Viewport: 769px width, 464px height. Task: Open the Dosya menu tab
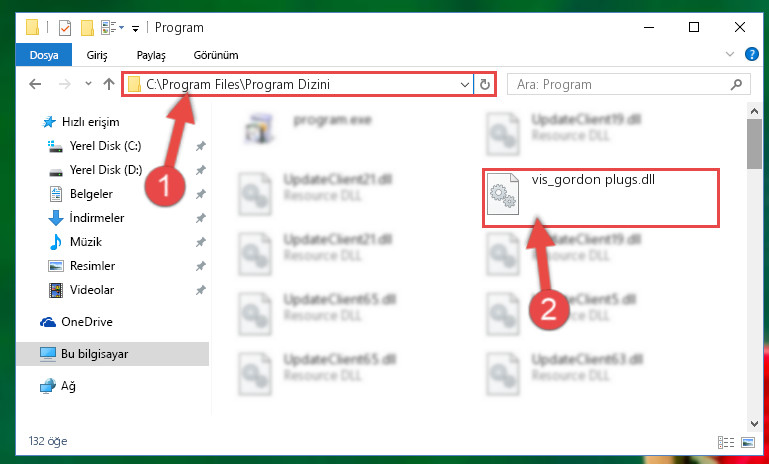pos(44,55)
